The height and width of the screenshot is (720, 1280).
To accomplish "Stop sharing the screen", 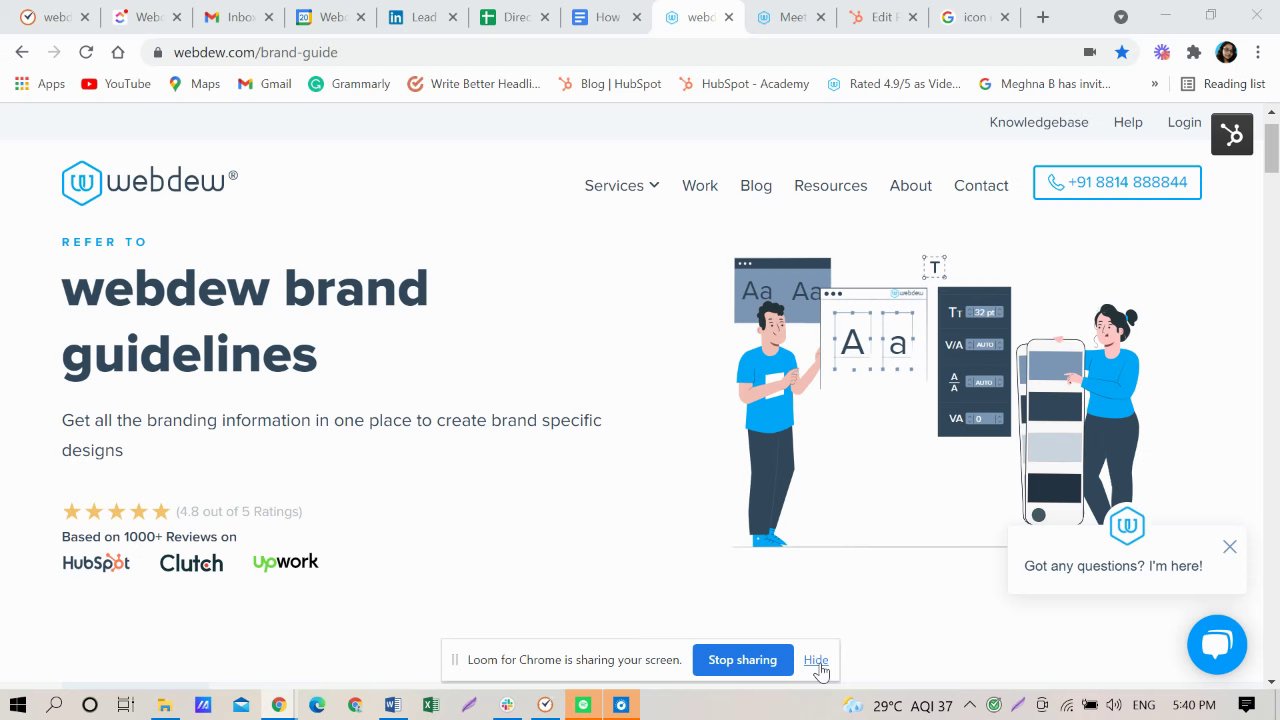I will click(x=743, y=660).
